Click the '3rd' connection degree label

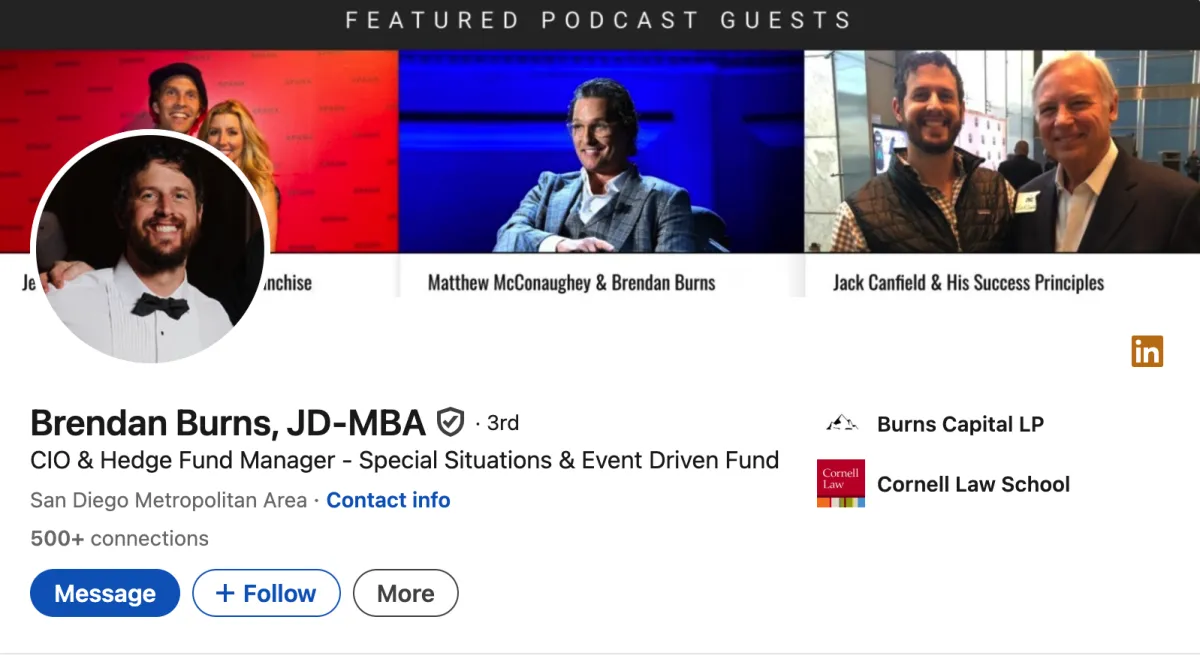pos(503,423)
